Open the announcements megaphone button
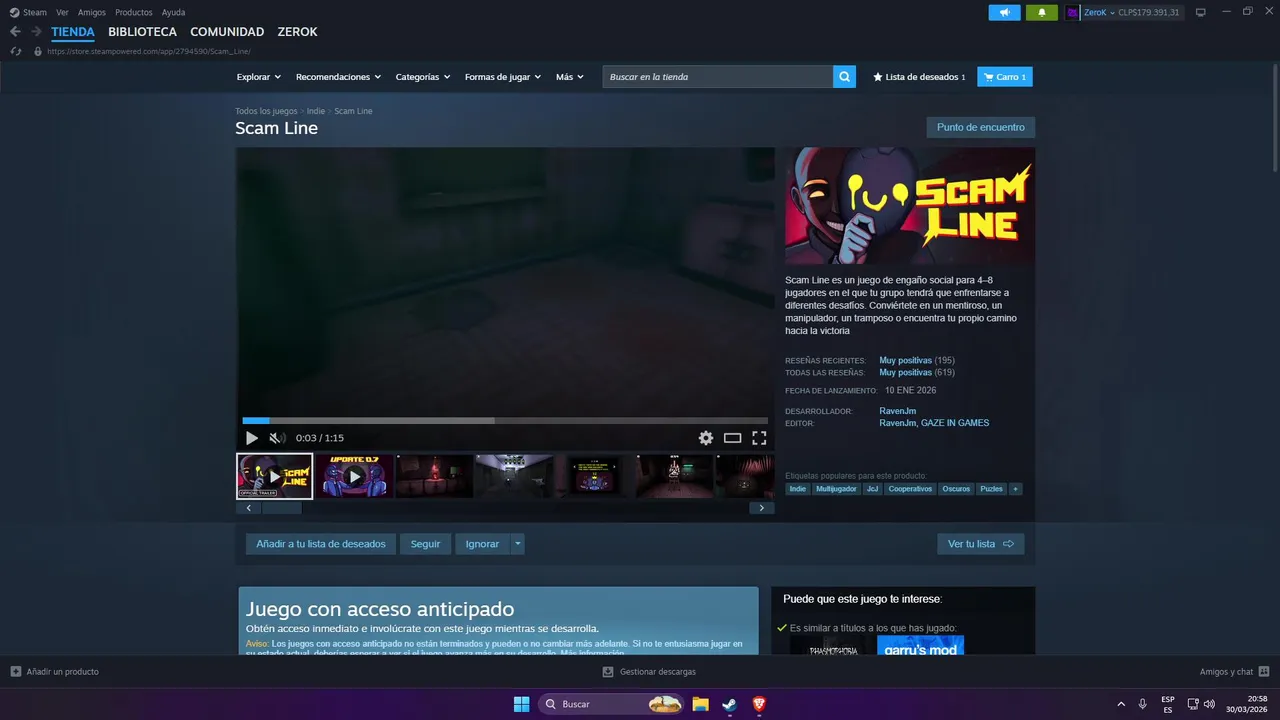The height and width of the screenshot is (720, 1280). (x=1004, y=12)
